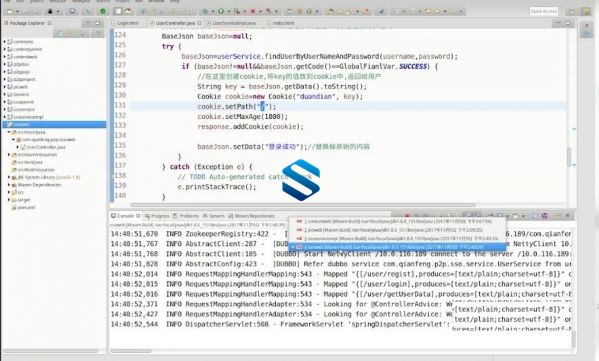Minimize the Package Explorer view
This screenshot has width=599, height=361.
tap(88, 23)
